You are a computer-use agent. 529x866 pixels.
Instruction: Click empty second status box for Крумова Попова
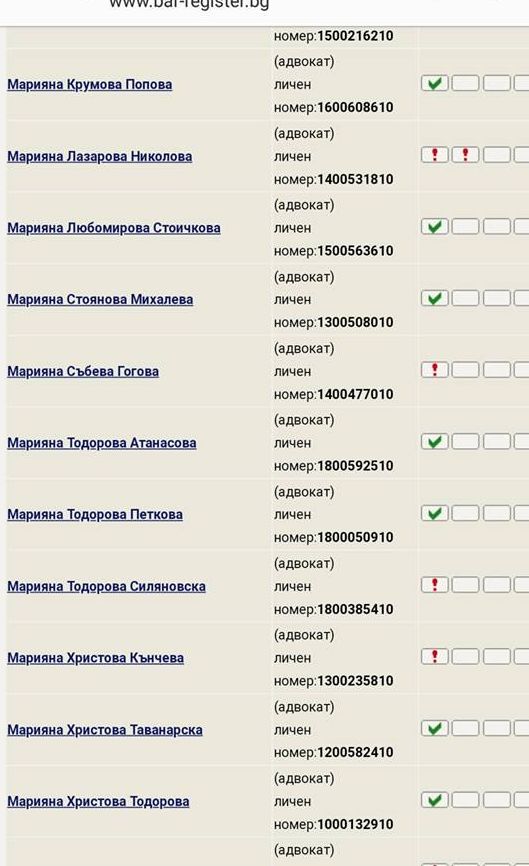[x=465, y=83]
